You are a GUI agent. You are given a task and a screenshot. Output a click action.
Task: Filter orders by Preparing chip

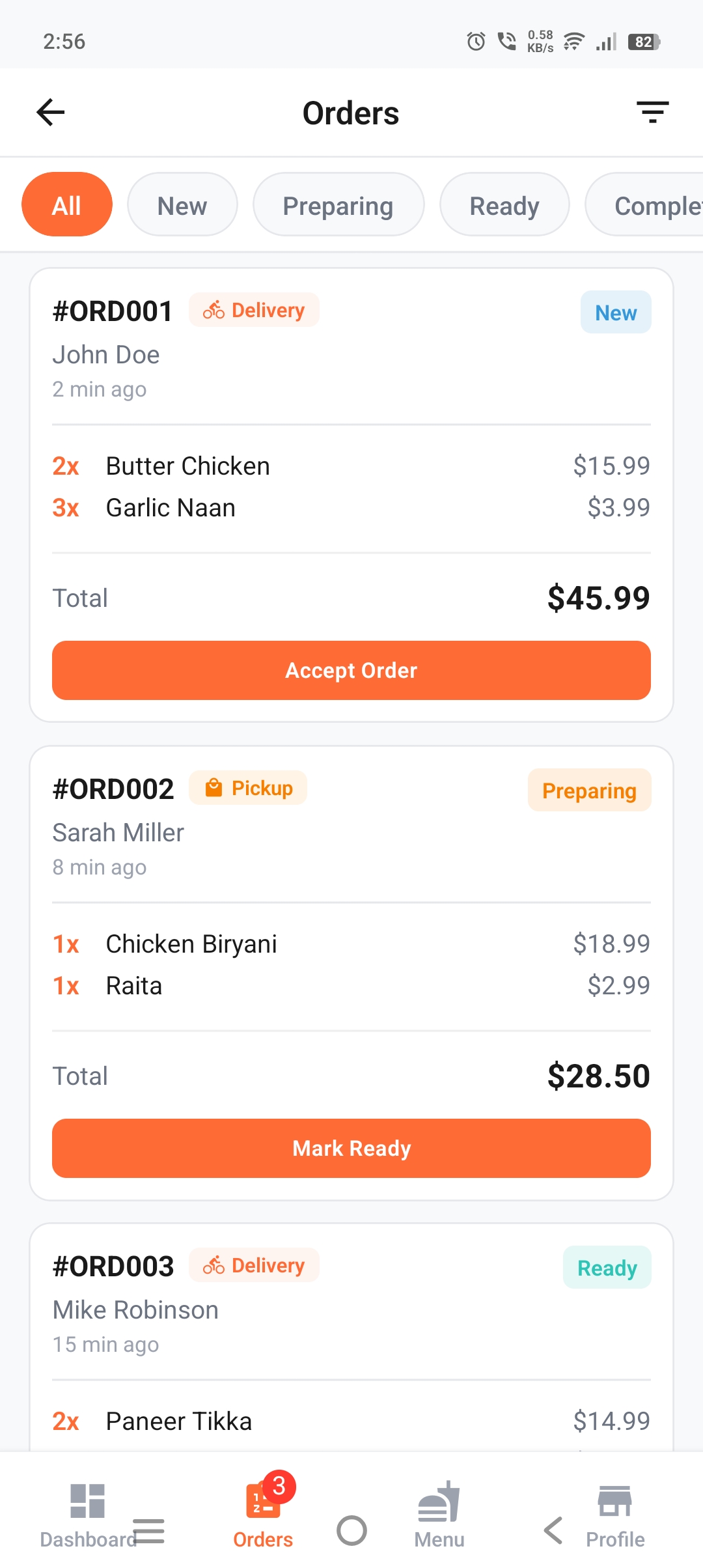[x=338, y=204]
